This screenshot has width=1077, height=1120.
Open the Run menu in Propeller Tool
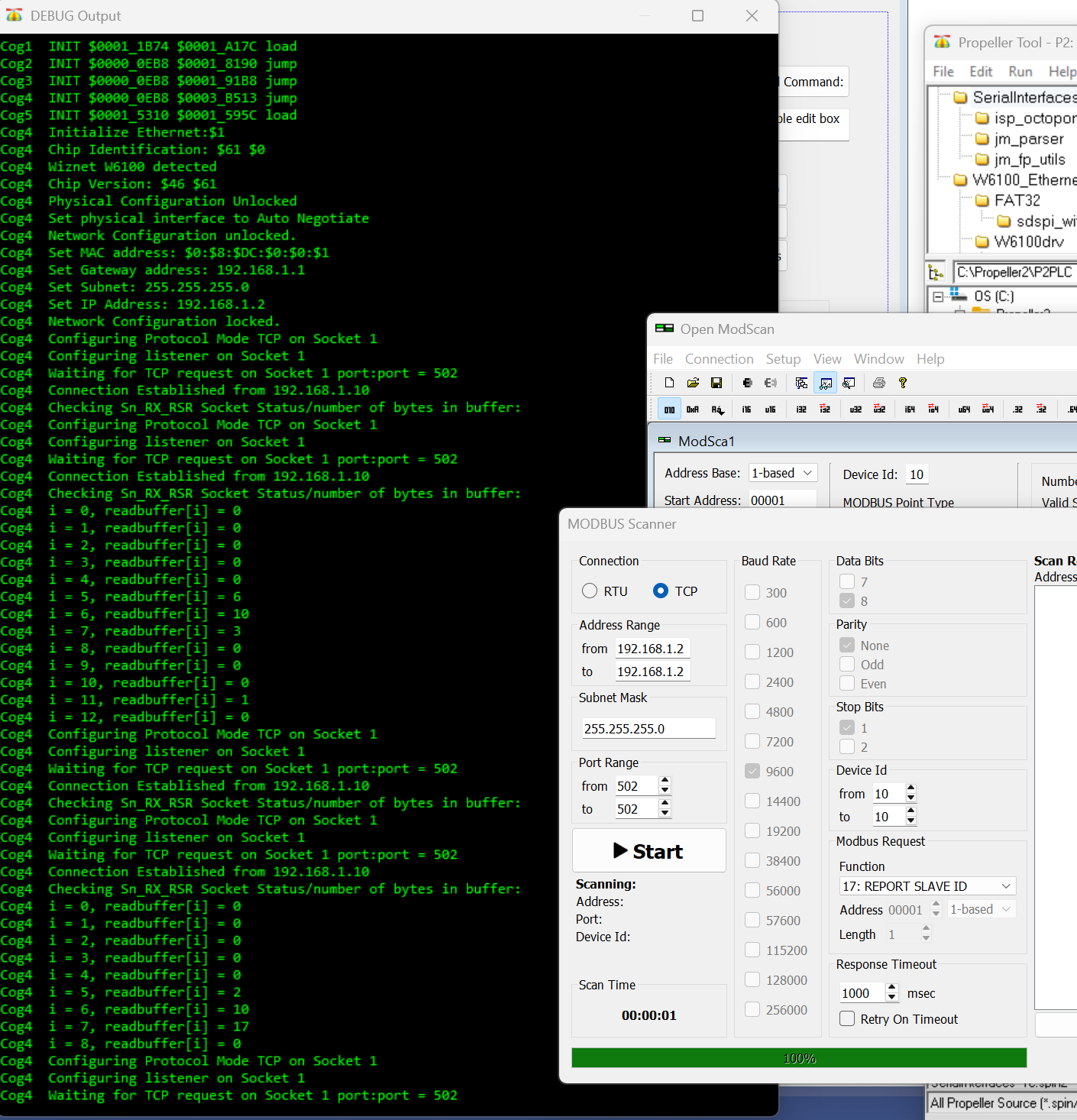pos(1020,71)
